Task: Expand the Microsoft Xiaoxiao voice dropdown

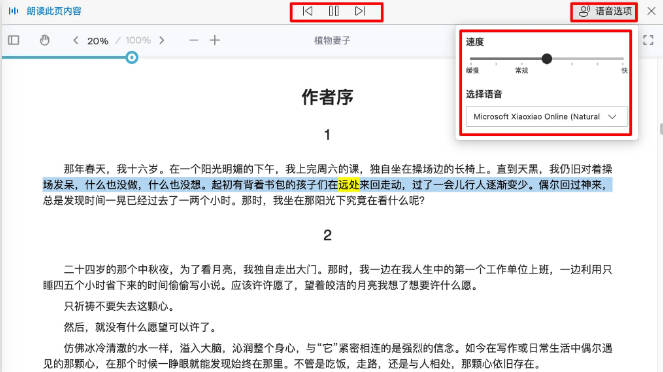Action: [547, 117]
